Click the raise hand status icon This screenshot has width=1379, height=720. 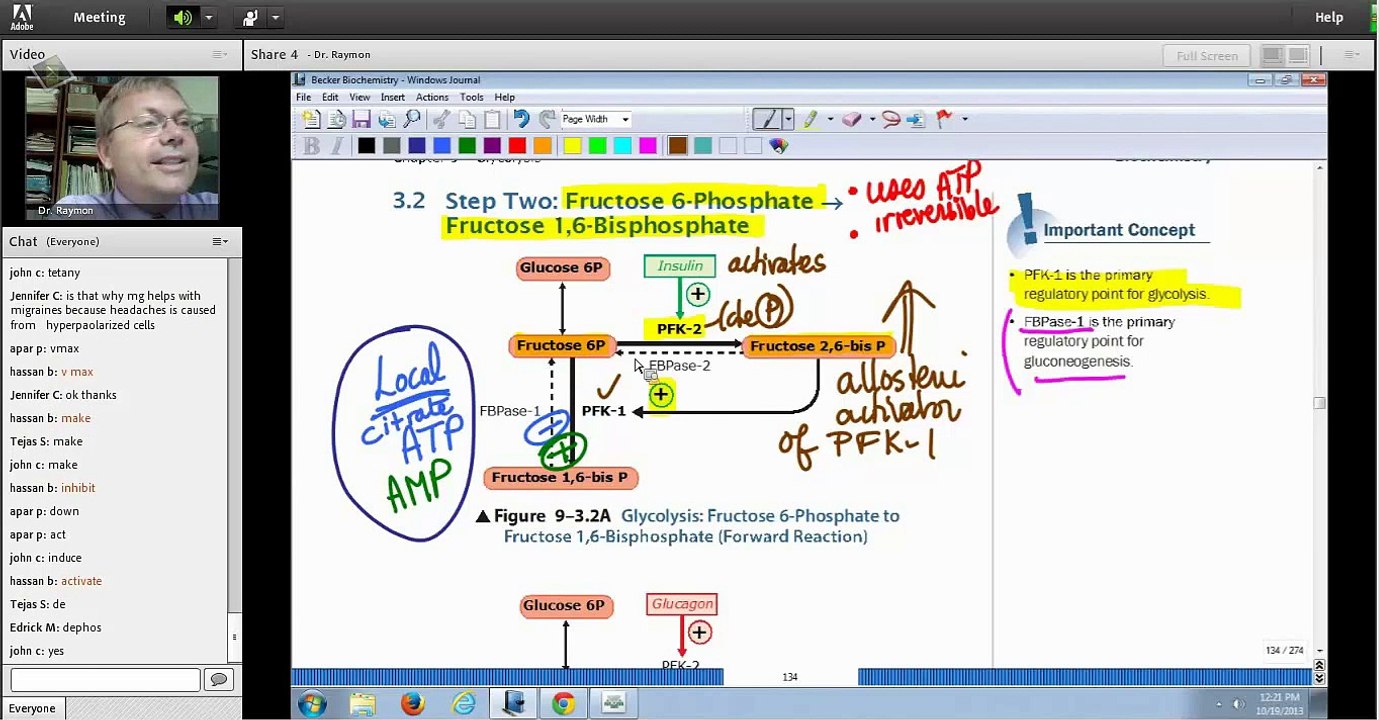250,17
